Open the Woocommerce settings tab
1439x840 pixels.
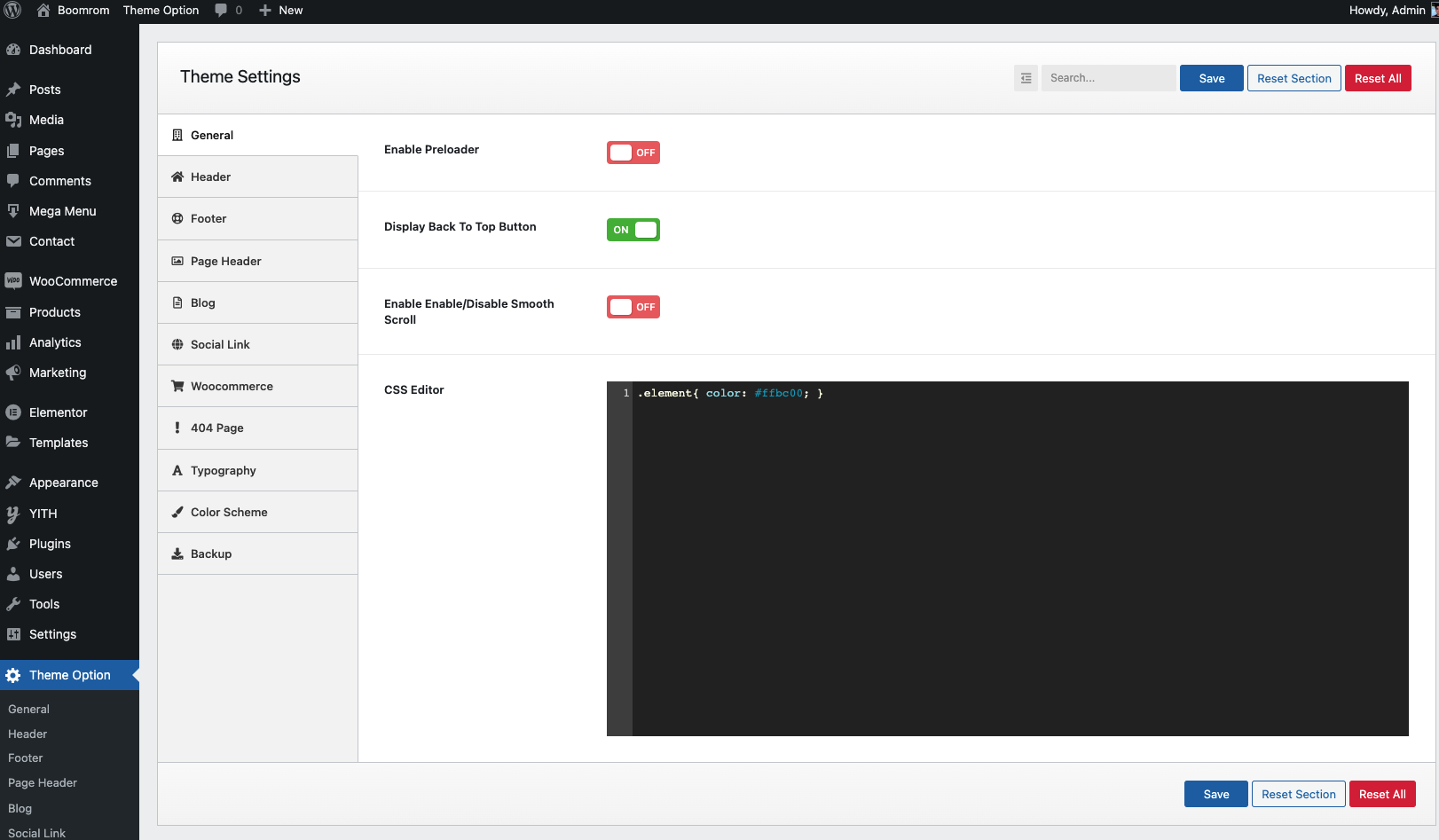pyautogui.click(x=258, y=386)
